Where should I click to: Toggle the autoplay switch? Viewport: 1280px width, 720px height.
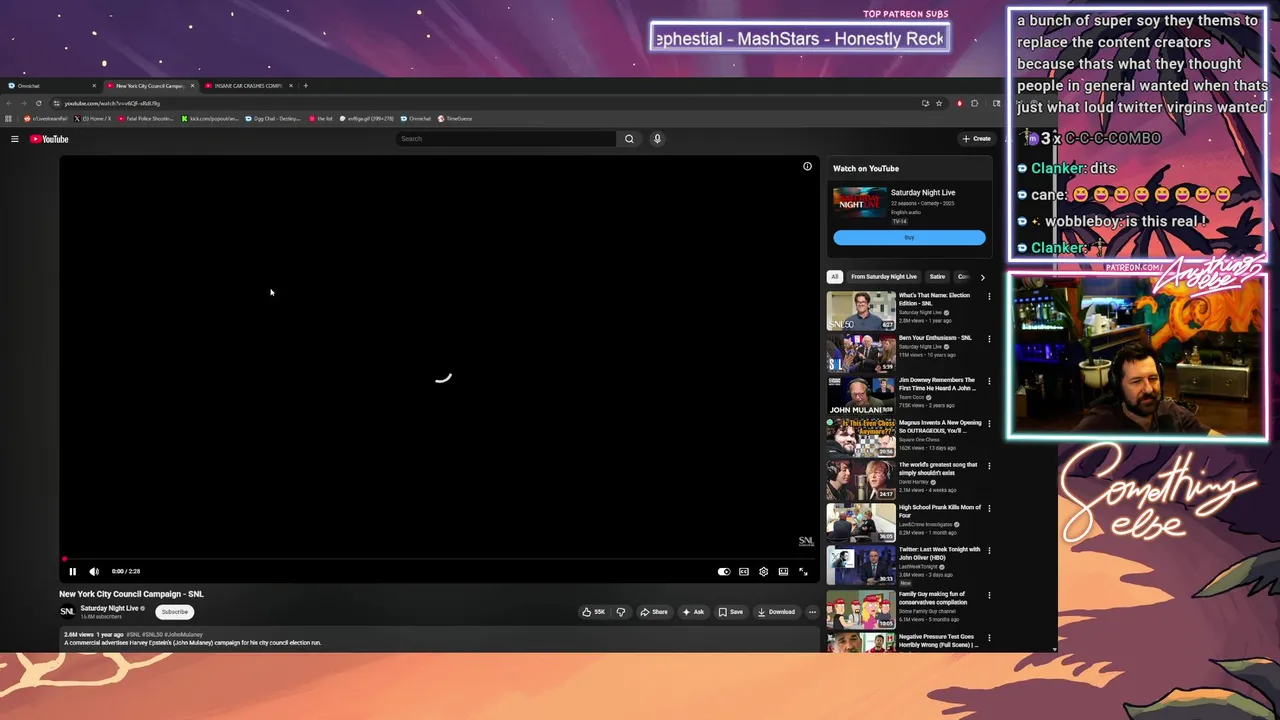click(x=724, y=572)
